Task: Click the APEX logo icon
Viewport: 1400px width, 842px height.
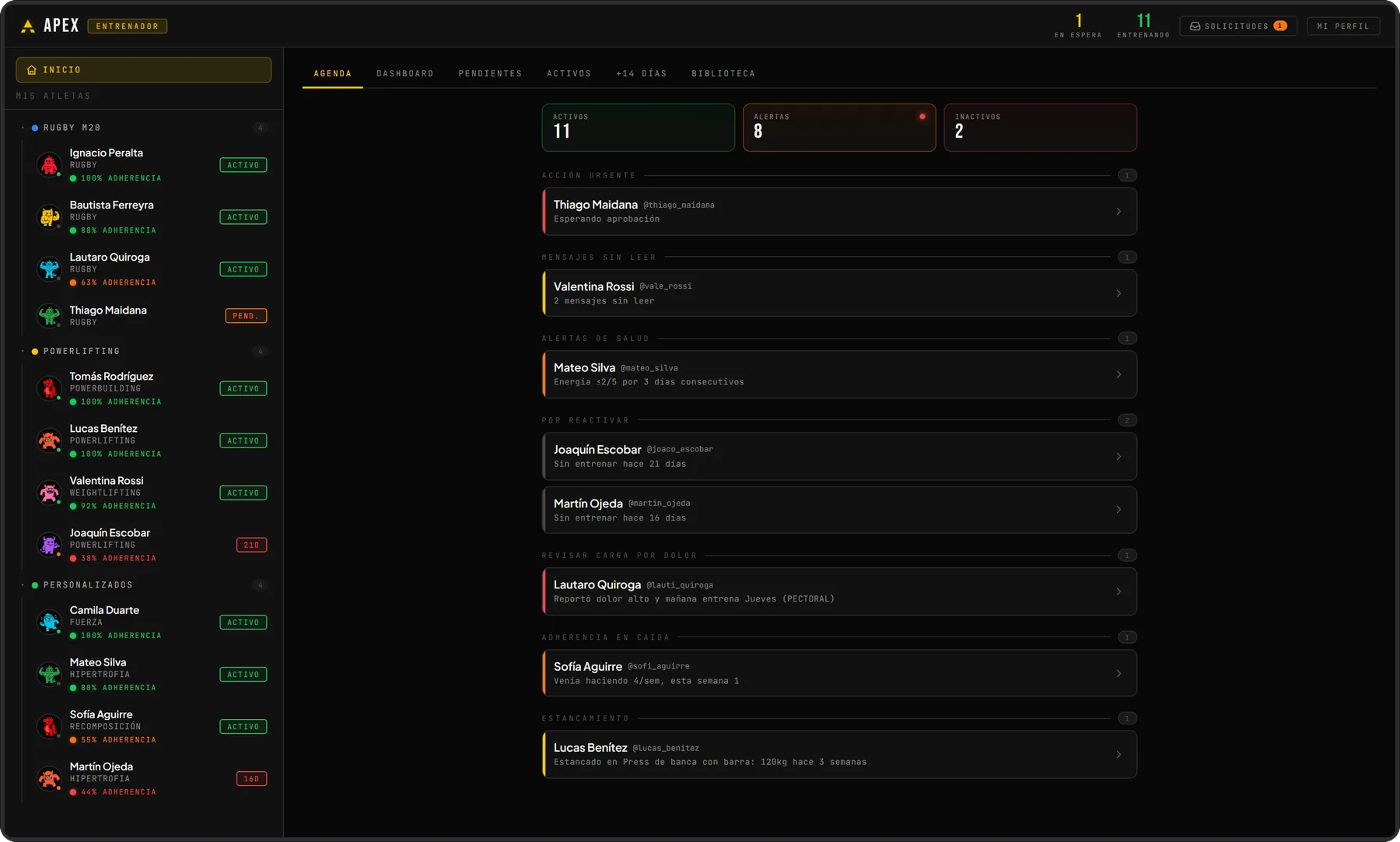Action: click(28, 26)
